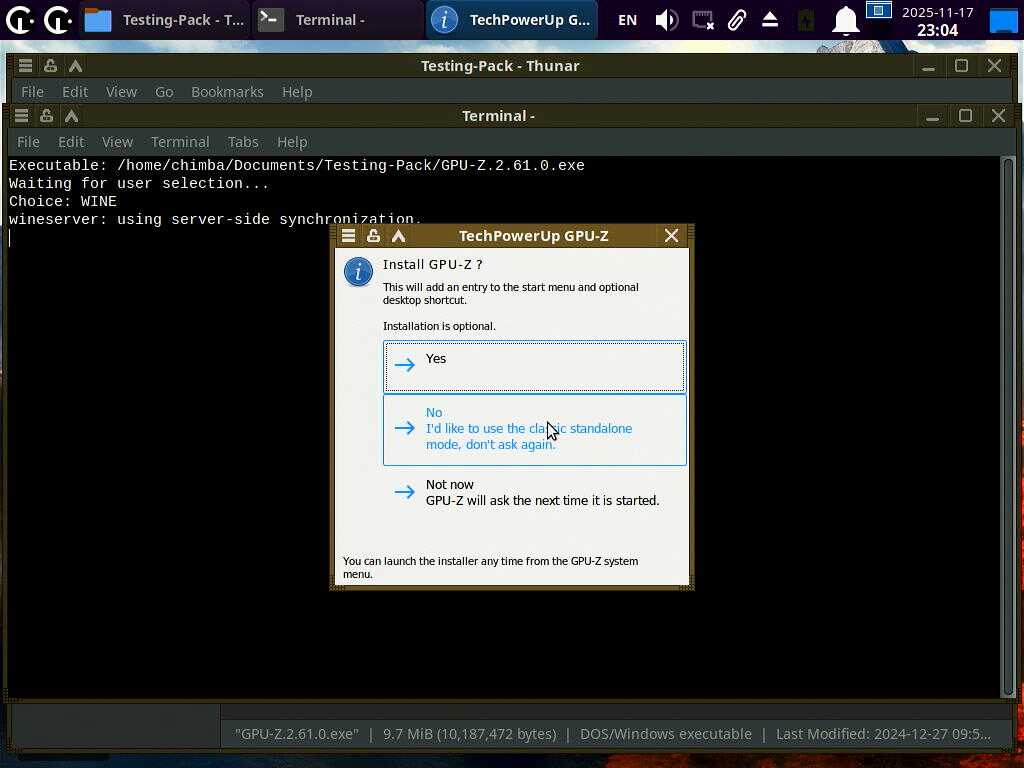Open Terminal File menu

[x=28, y=142]
